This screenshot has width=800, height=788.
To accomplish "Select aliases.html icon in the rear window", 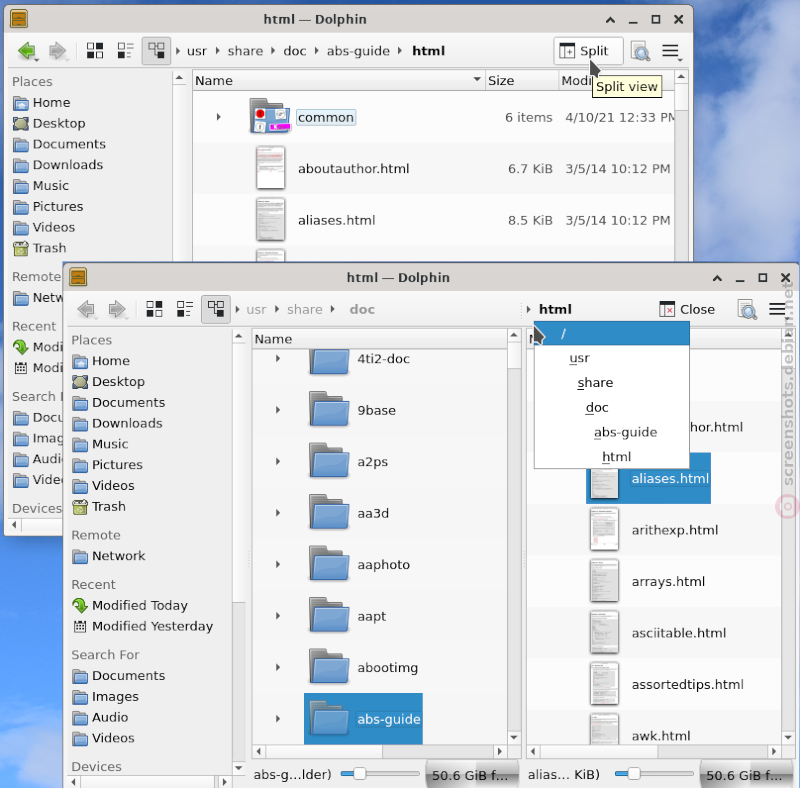I will coord(270,219).
